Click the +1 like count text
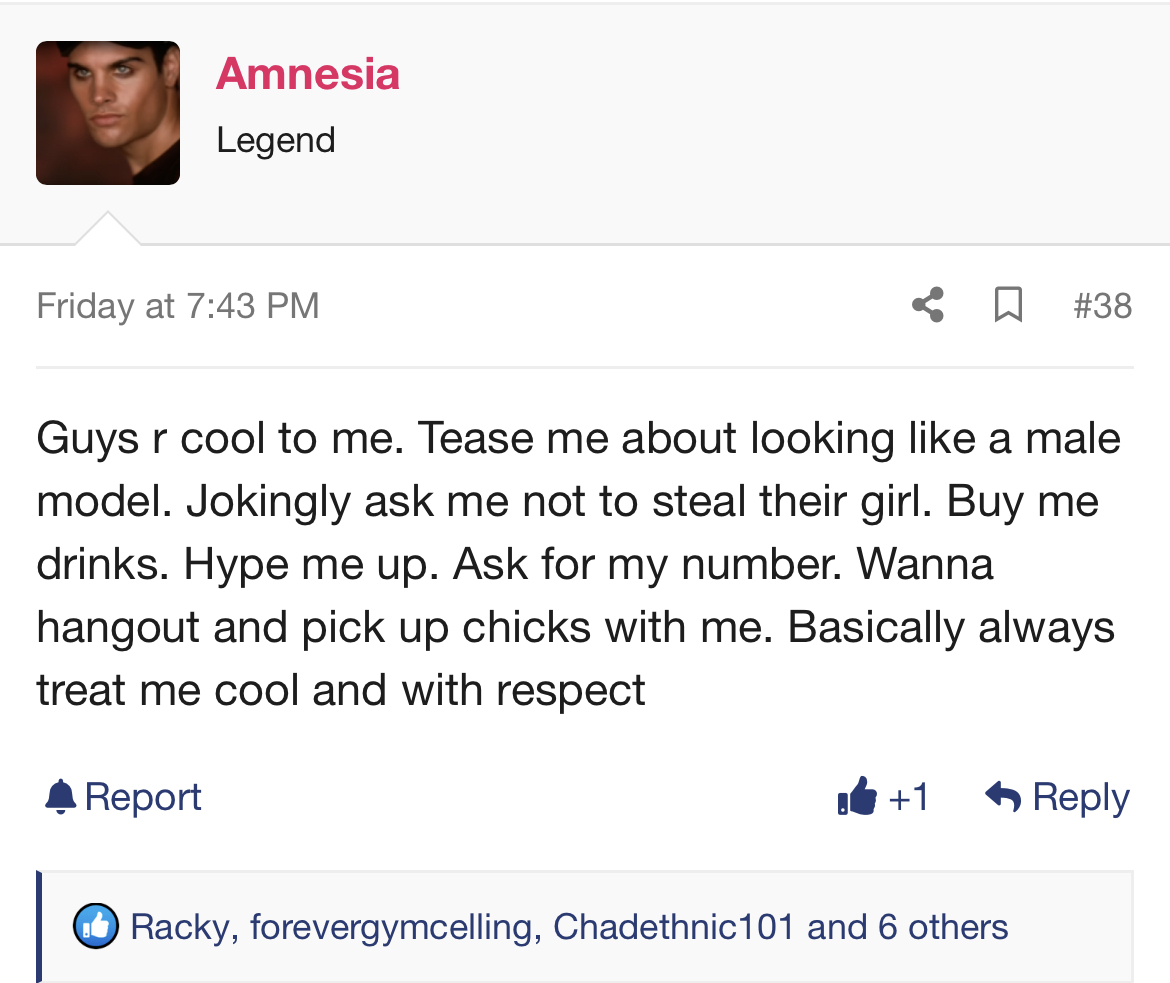1170x983 pixels. 909,797
